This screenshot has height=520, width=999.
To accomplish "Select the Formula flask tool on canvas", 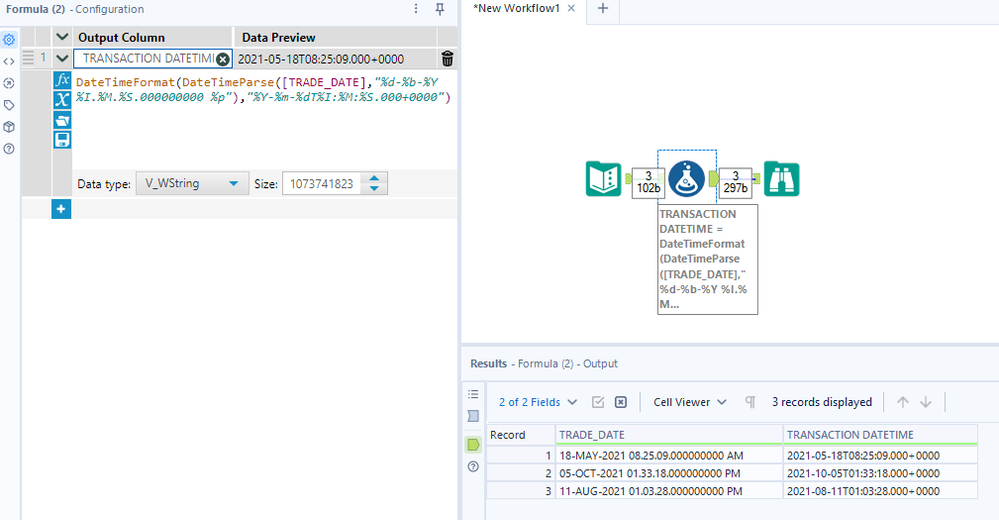I will pos(686,179).
